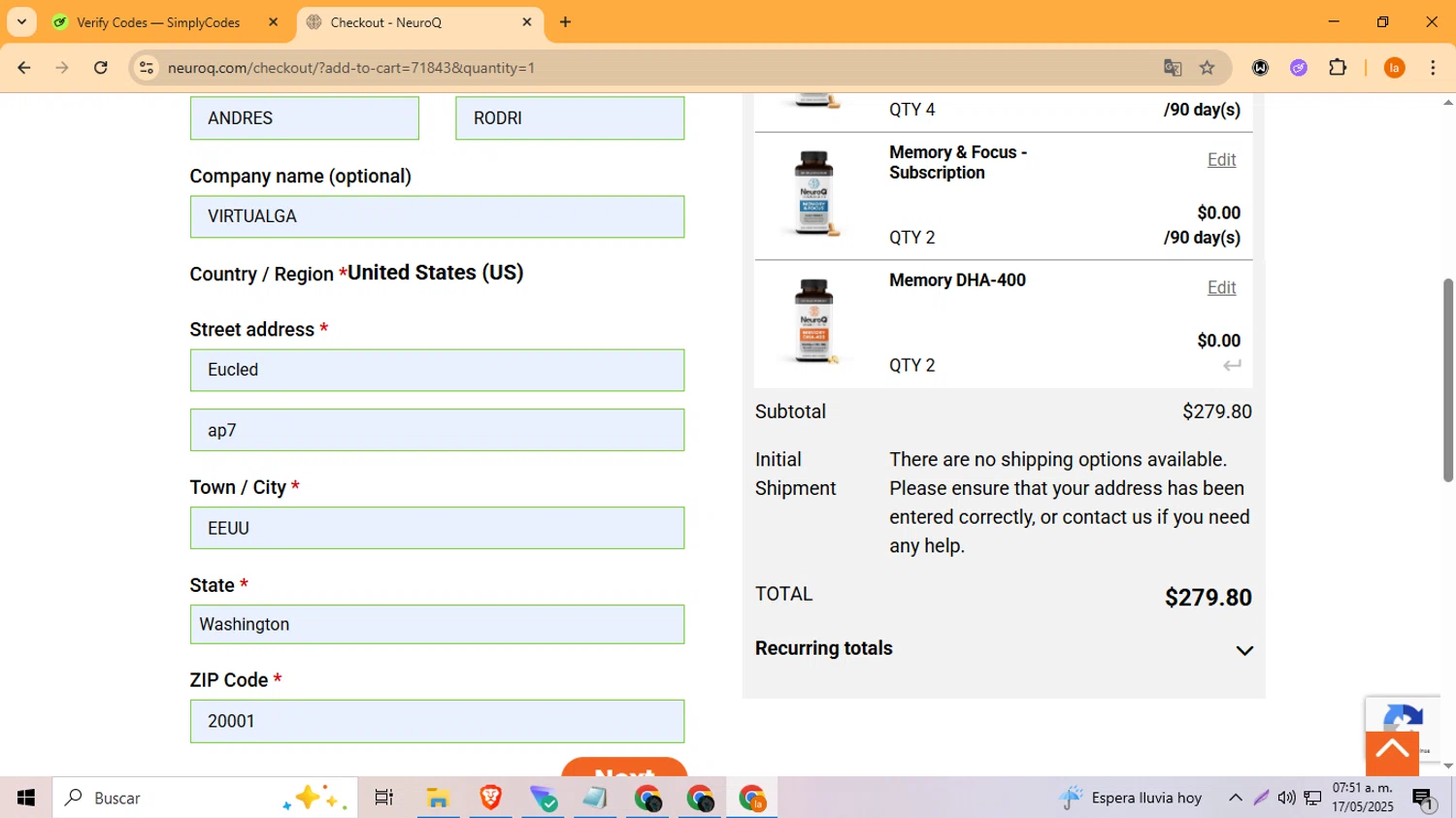The image size is (1456, 818).
Task: Edit the last name field RODRI
Action: pyautogui.click(x=570, y=118)
